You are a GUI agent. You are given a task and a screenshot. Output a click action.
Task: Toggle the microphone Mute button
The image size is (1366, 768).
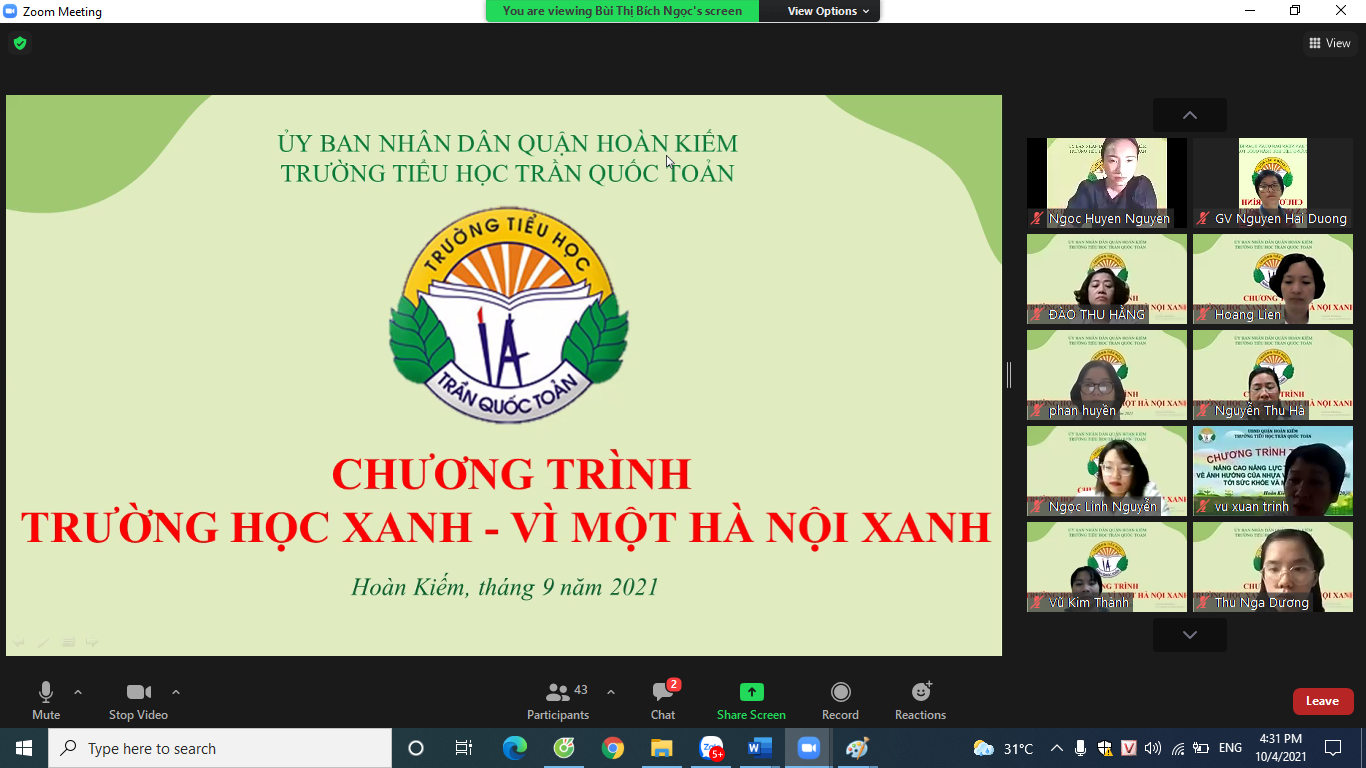tap(46, 700)
